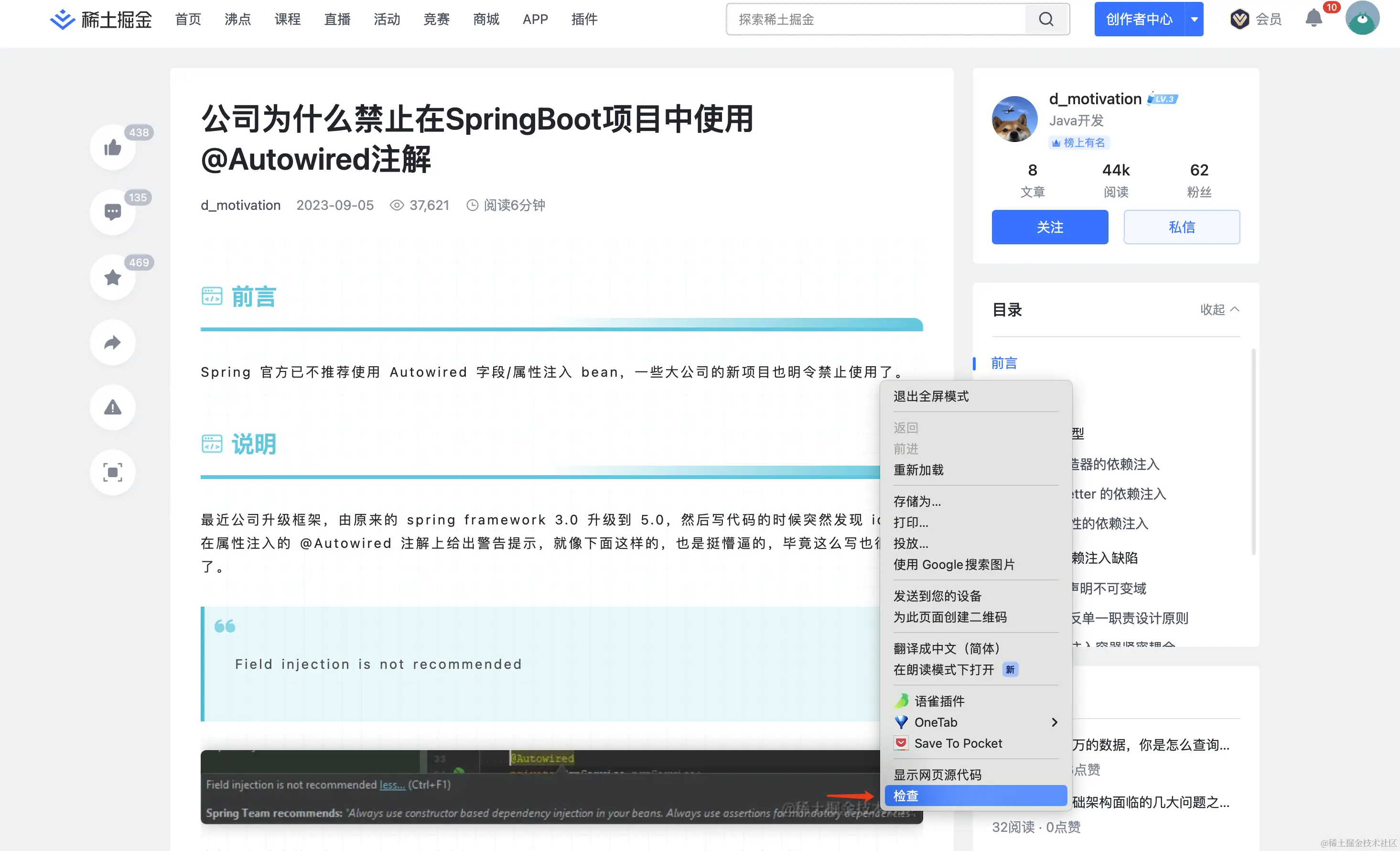Choose 重新加载 from the context menu
Screen dimensions: 1400x851
click(918, 470)
